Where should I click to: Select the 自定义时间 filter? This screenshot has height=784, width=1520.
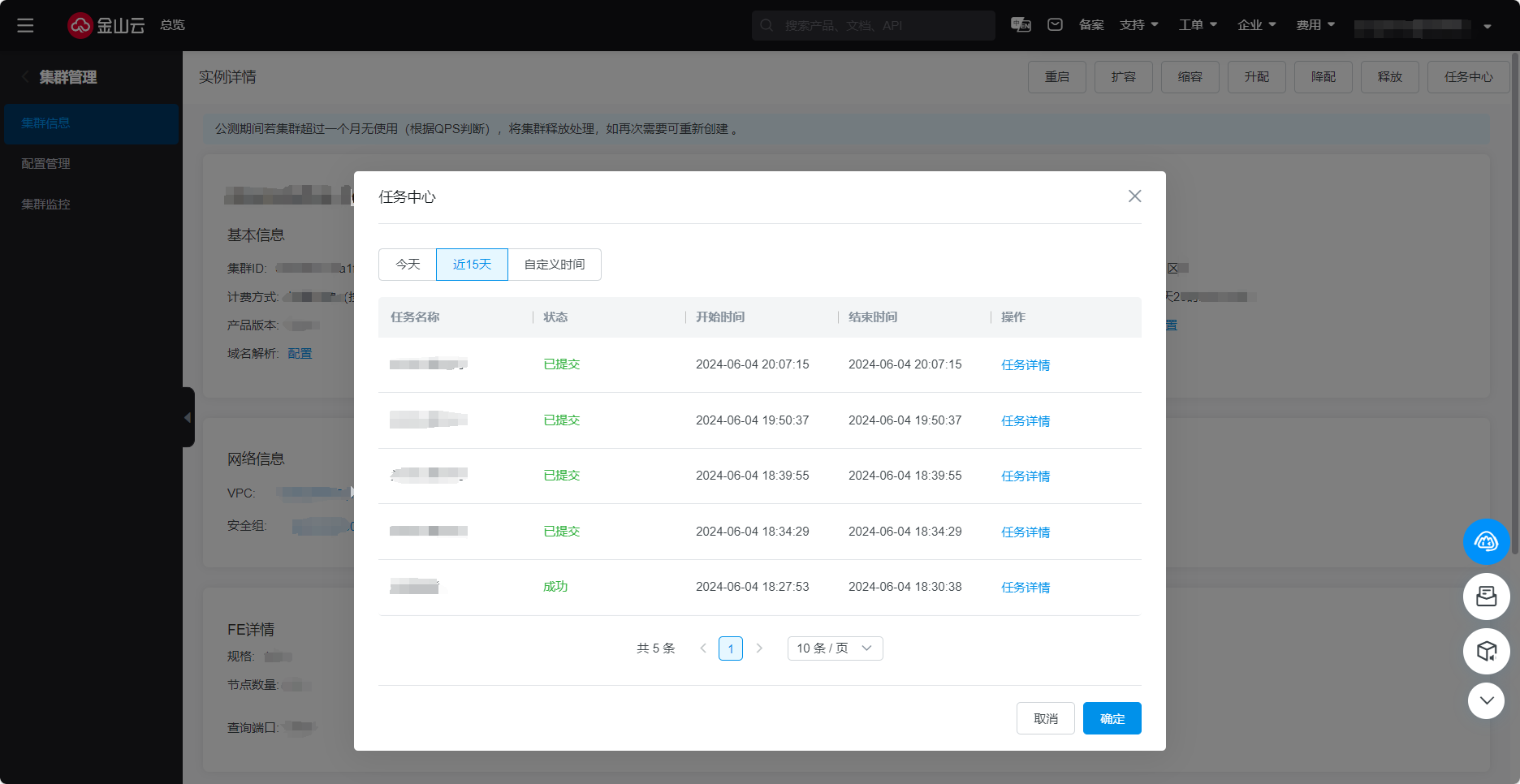click(x=555, y=265)
